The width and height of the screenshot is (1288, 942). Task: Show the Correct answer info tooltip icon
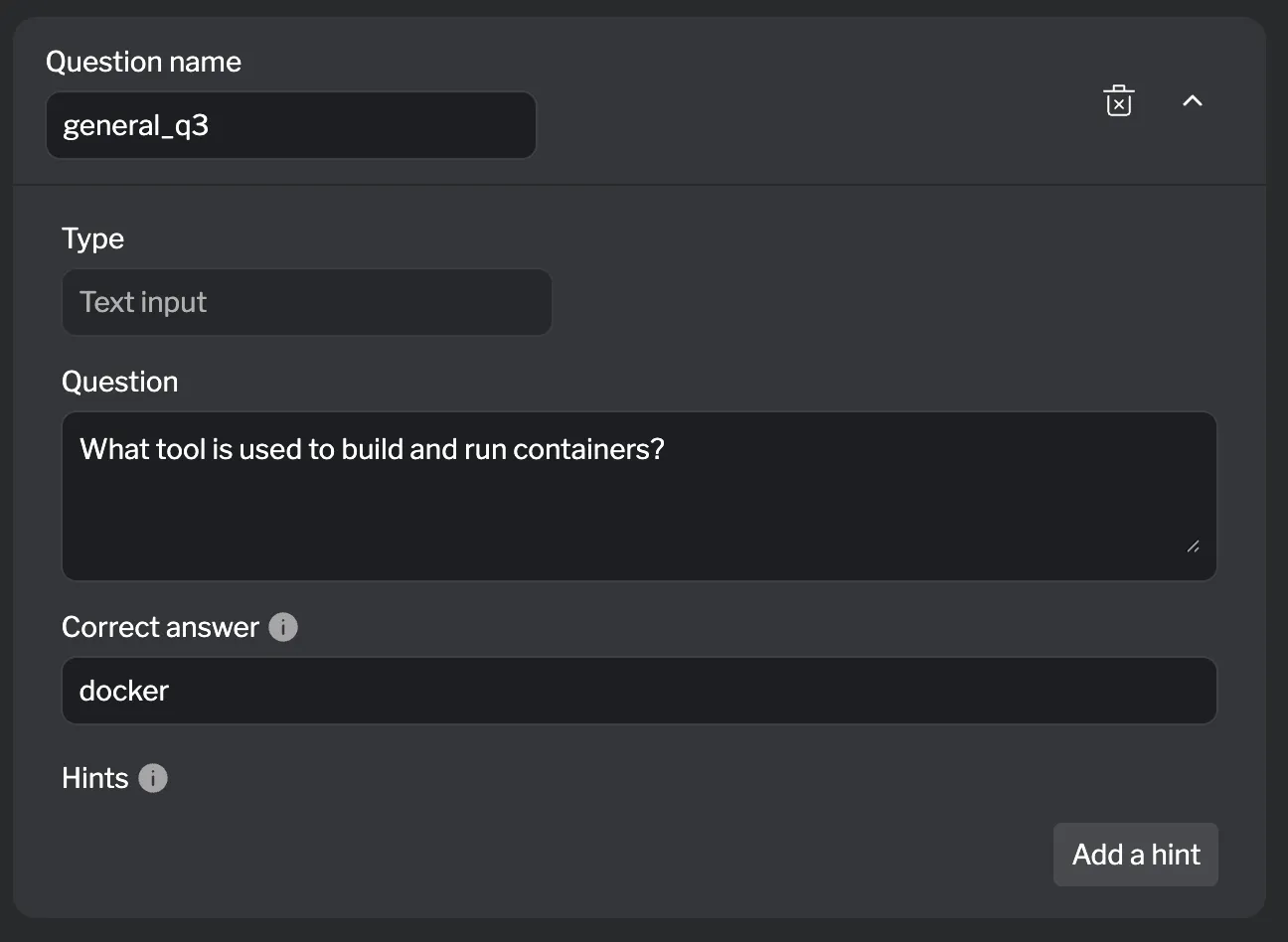[x=283, y=628]
